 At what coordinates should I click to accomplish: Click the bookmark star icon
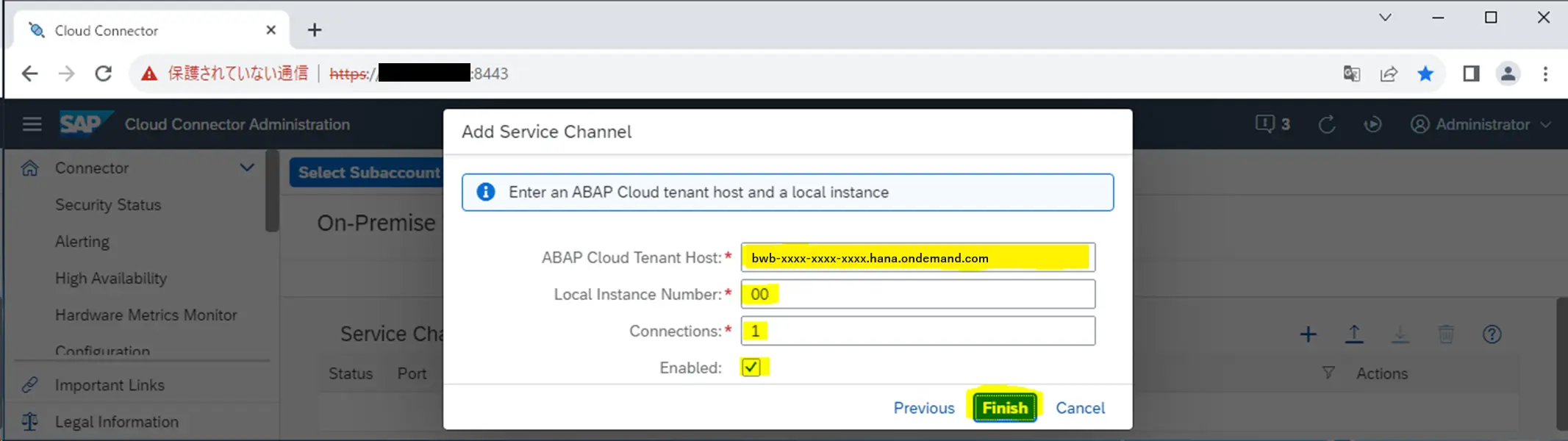tap(1425, 73)
